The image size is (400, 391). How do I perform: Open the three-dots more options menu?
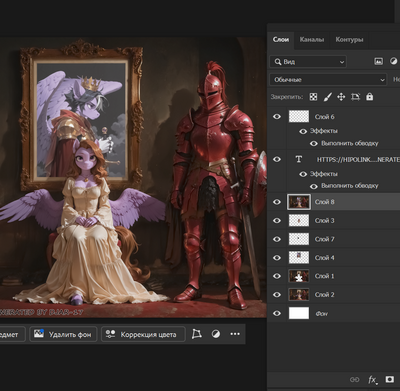(235, 334)
